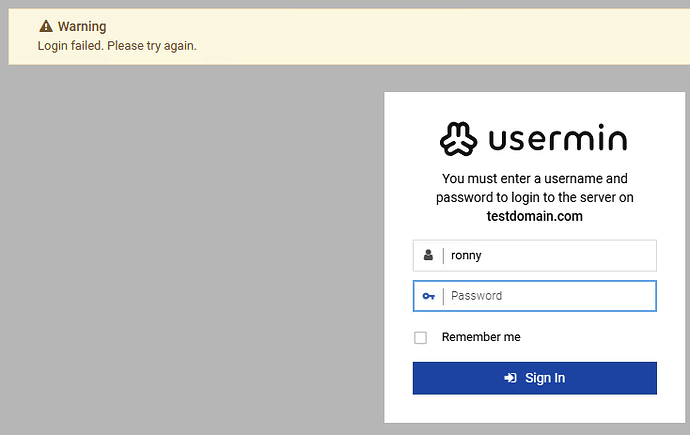690x435 pixels.
Task: Click the Usermin logo emblem
Action: (458, 139)
